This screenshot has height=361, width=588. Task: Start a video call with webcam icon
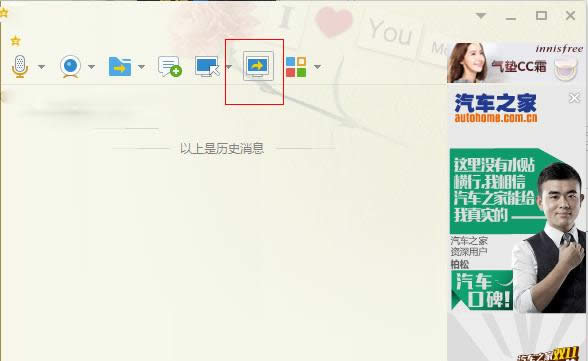point(70,66)
